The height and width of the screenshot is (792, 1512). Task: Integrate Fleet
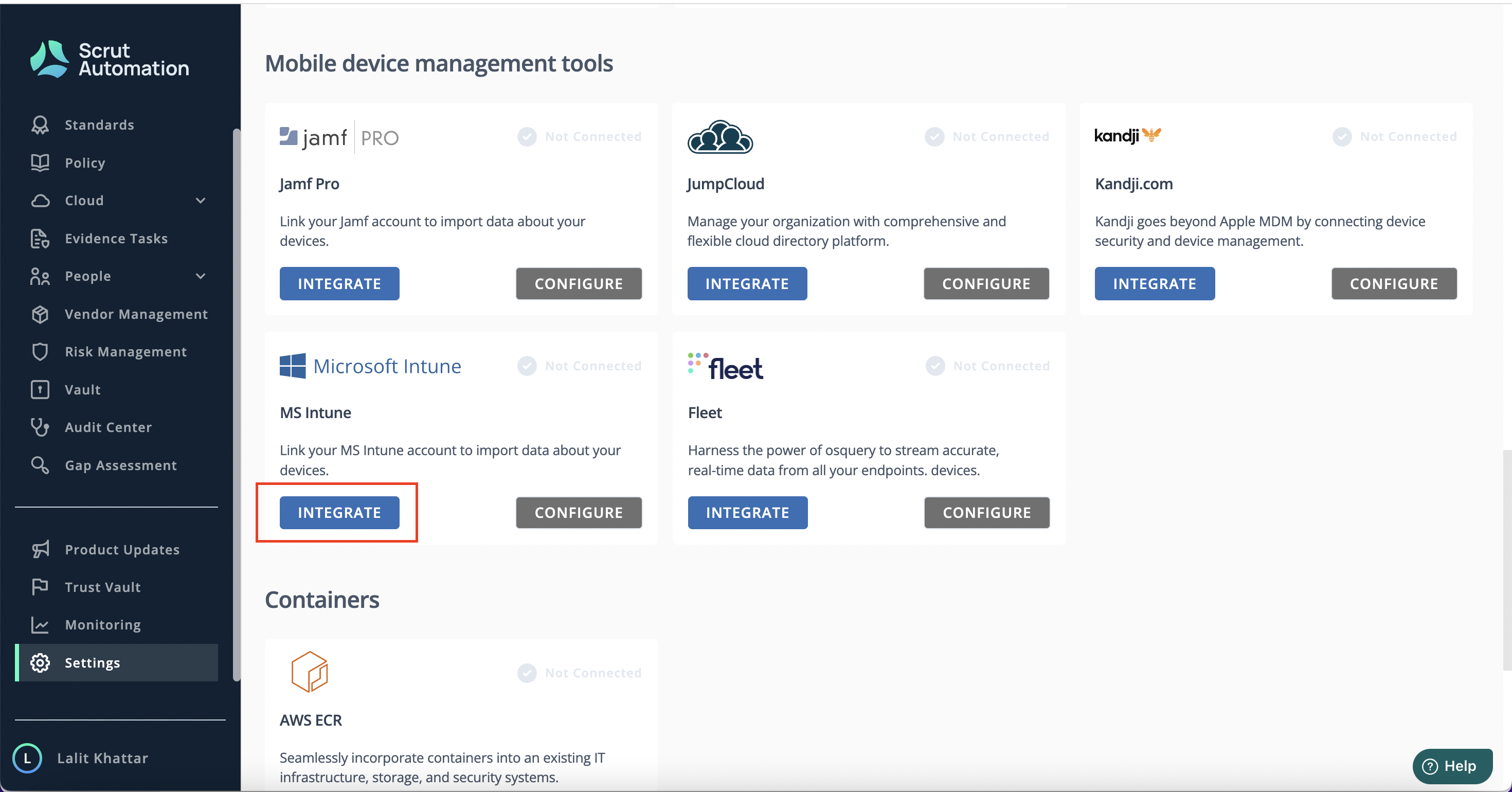(x=748, y=513)
